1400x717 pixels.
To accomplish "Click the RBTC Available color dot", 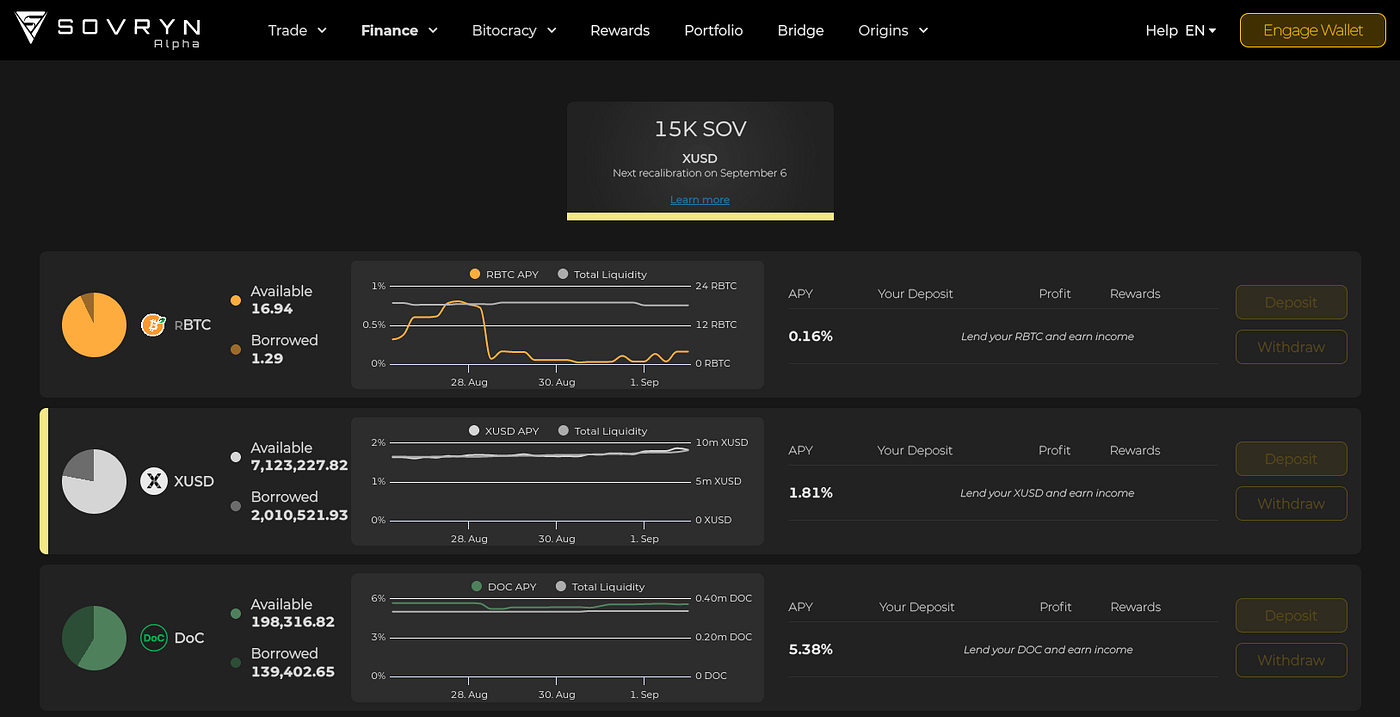I will coord(235,300).
